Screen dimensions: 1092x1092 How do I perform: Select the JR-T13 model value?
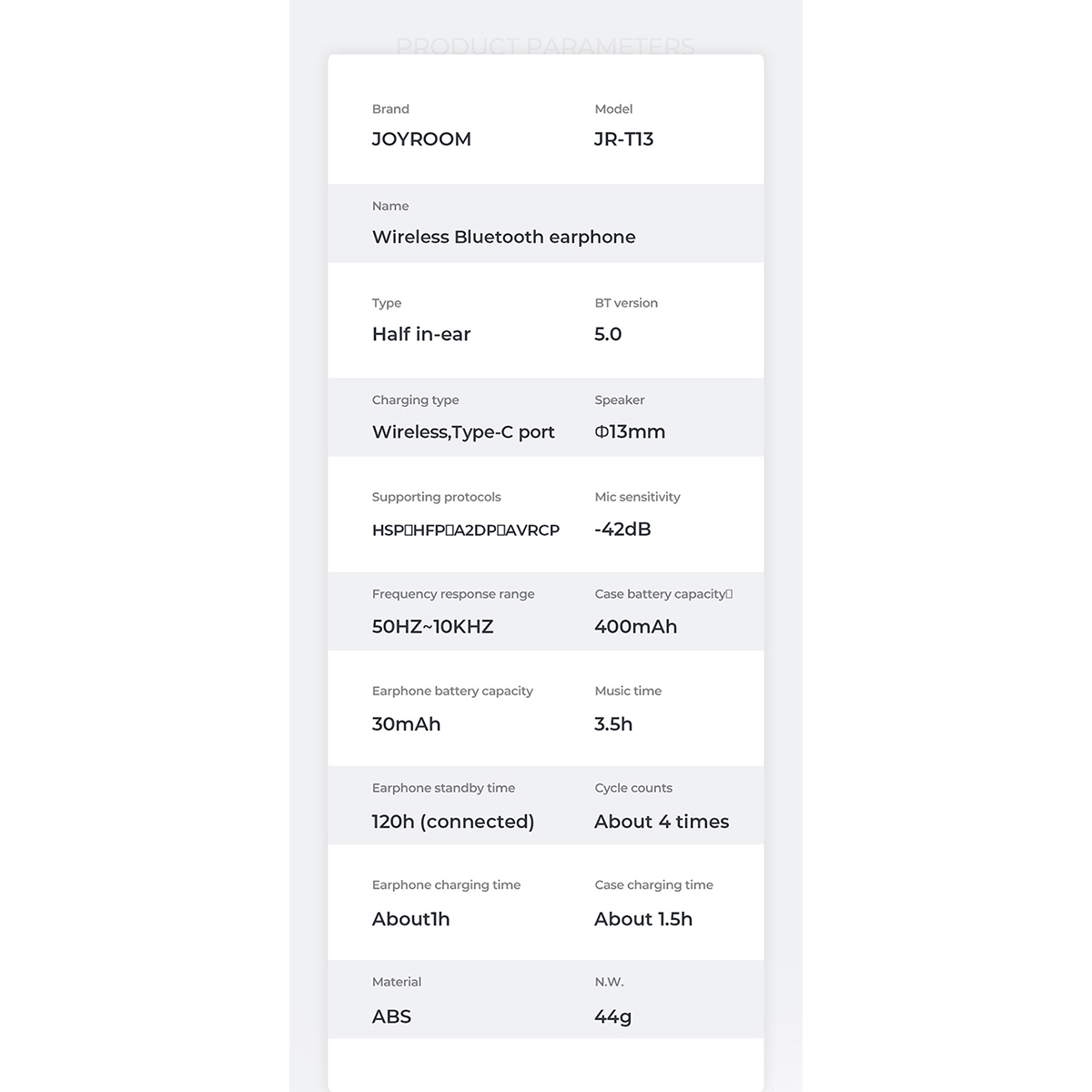coord(623,139)
